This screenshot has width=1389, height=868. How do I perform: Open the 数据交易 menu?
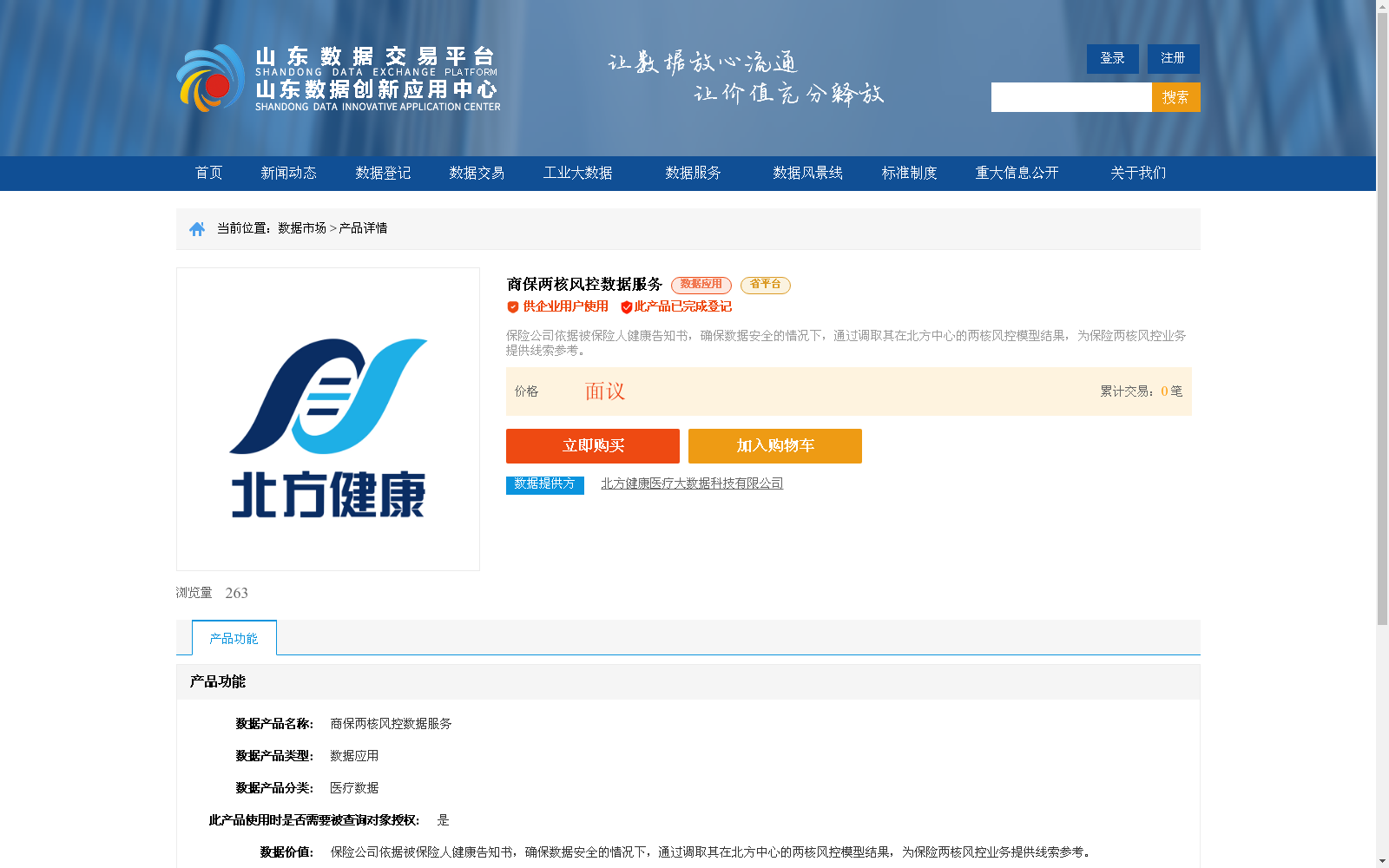477,173
